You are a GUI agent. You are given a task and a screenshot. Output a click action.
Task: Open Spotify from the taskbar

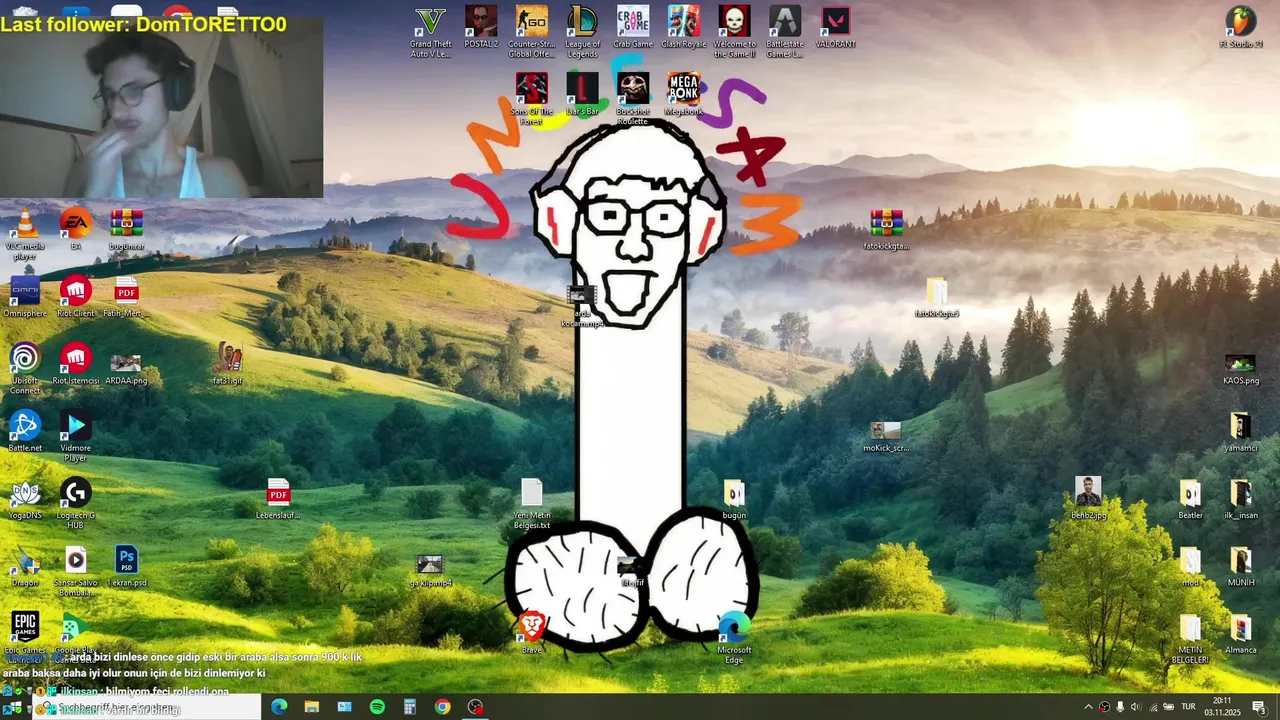point(377,707)
